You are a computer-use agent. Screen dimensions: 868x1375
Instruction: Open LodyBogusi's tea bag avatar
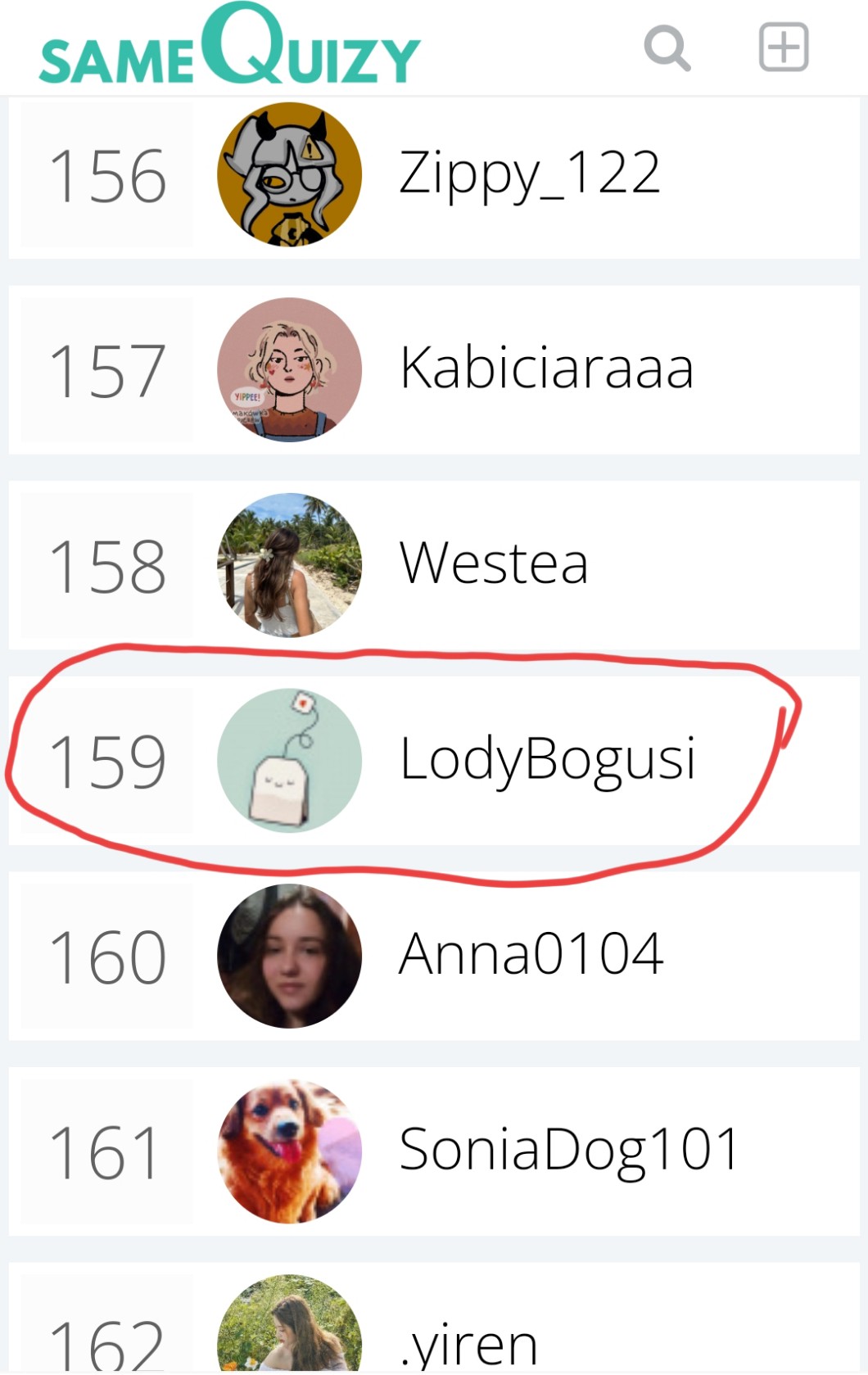[289, 761]
